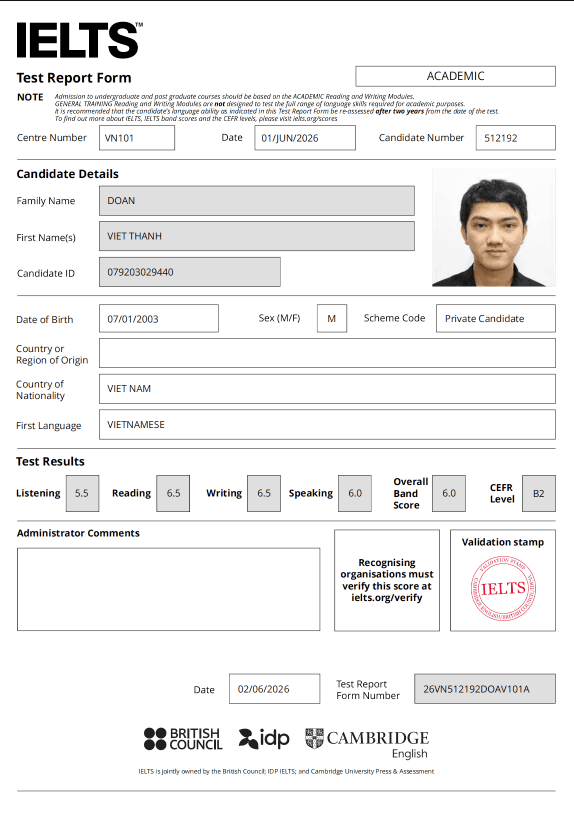Screen dimensions: 574x813
Task: Click the Writing score box 6.5
Action: (264, 494)
